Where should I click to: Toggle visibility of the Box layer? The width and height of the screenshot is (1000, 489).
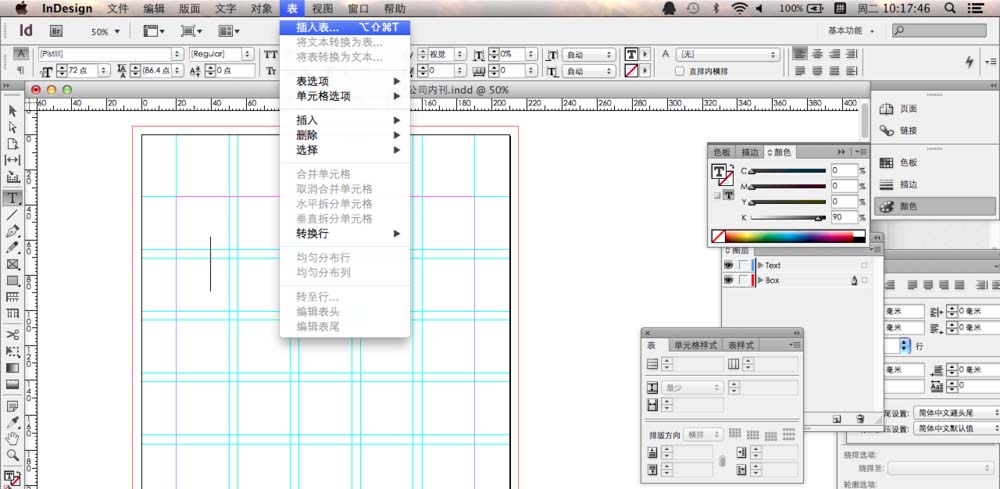(x=728, y=281)
